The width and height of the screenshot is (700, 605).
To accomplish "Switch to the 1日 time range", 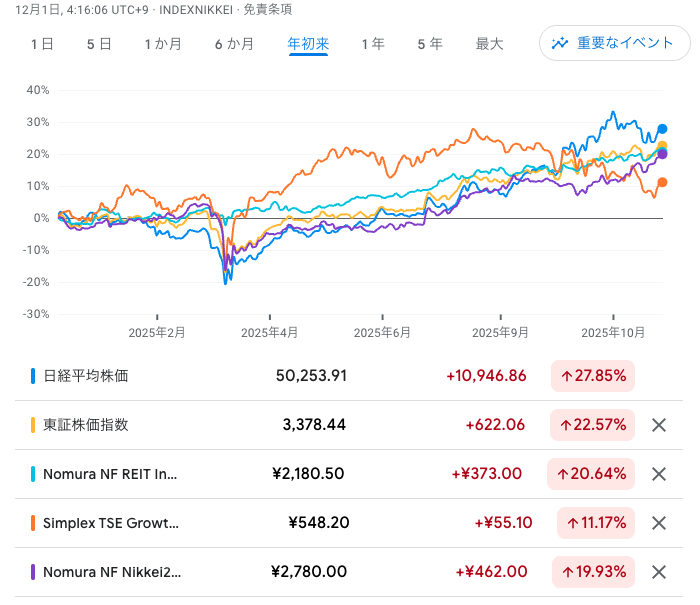I will [x=42, y=44].
